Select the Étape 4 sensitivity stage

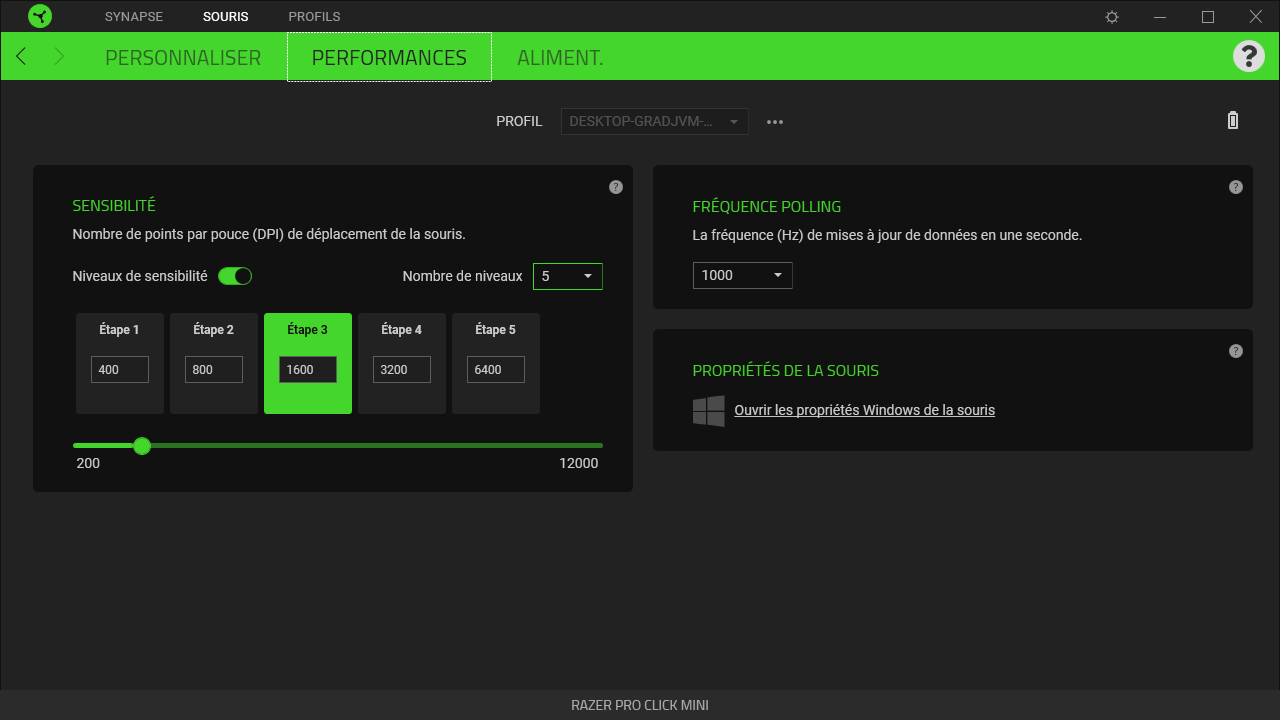click(402, 364)
